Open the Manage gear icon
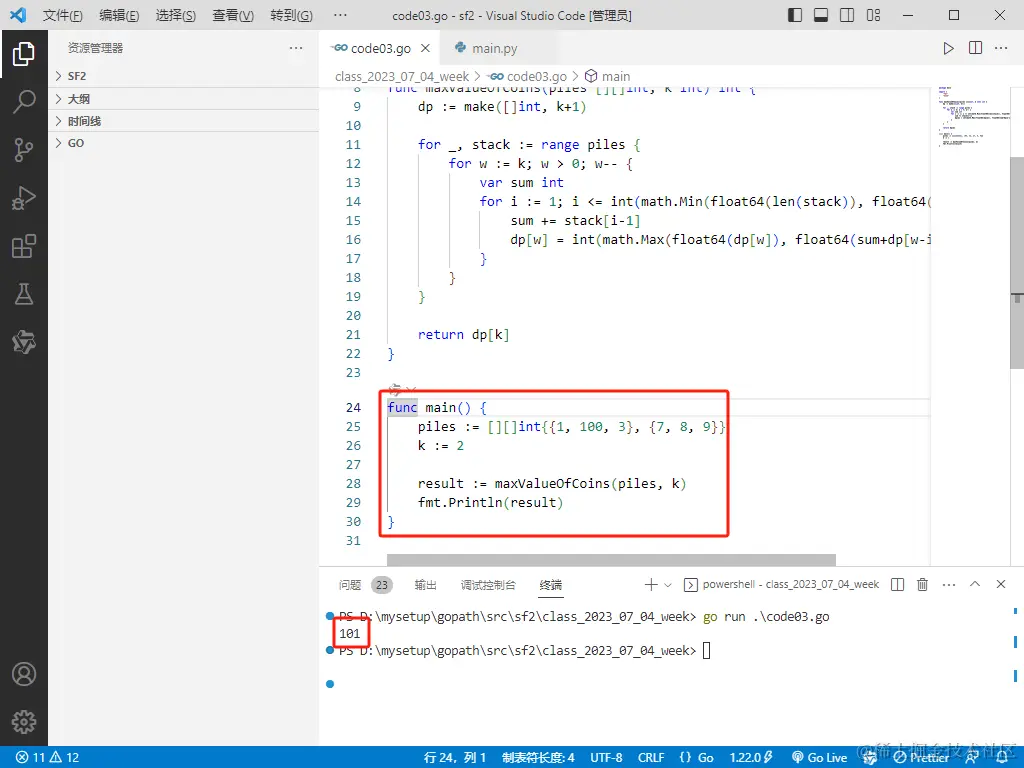The width and height of the screenshot is (1024, 768). [x=24, y=722]
